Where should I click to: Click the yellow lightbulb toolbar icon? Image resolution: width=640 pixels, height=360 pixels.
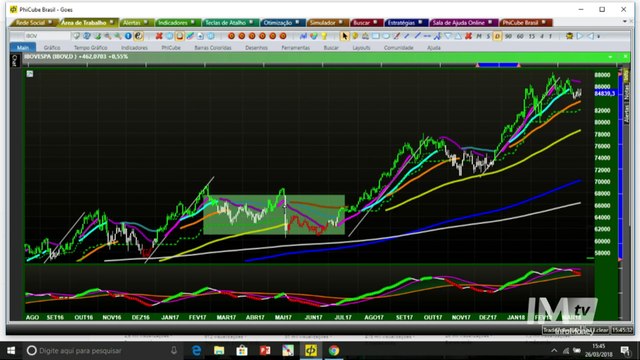[x=324, y=36]
